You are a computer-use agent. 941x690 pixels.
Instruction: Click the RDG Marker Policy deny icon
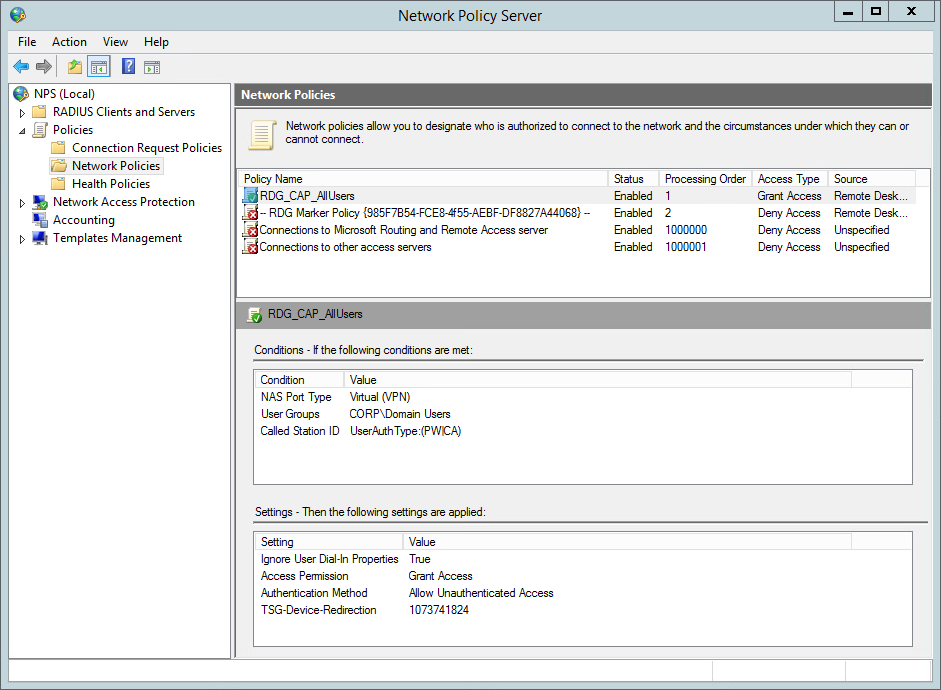tap(250, 212)
